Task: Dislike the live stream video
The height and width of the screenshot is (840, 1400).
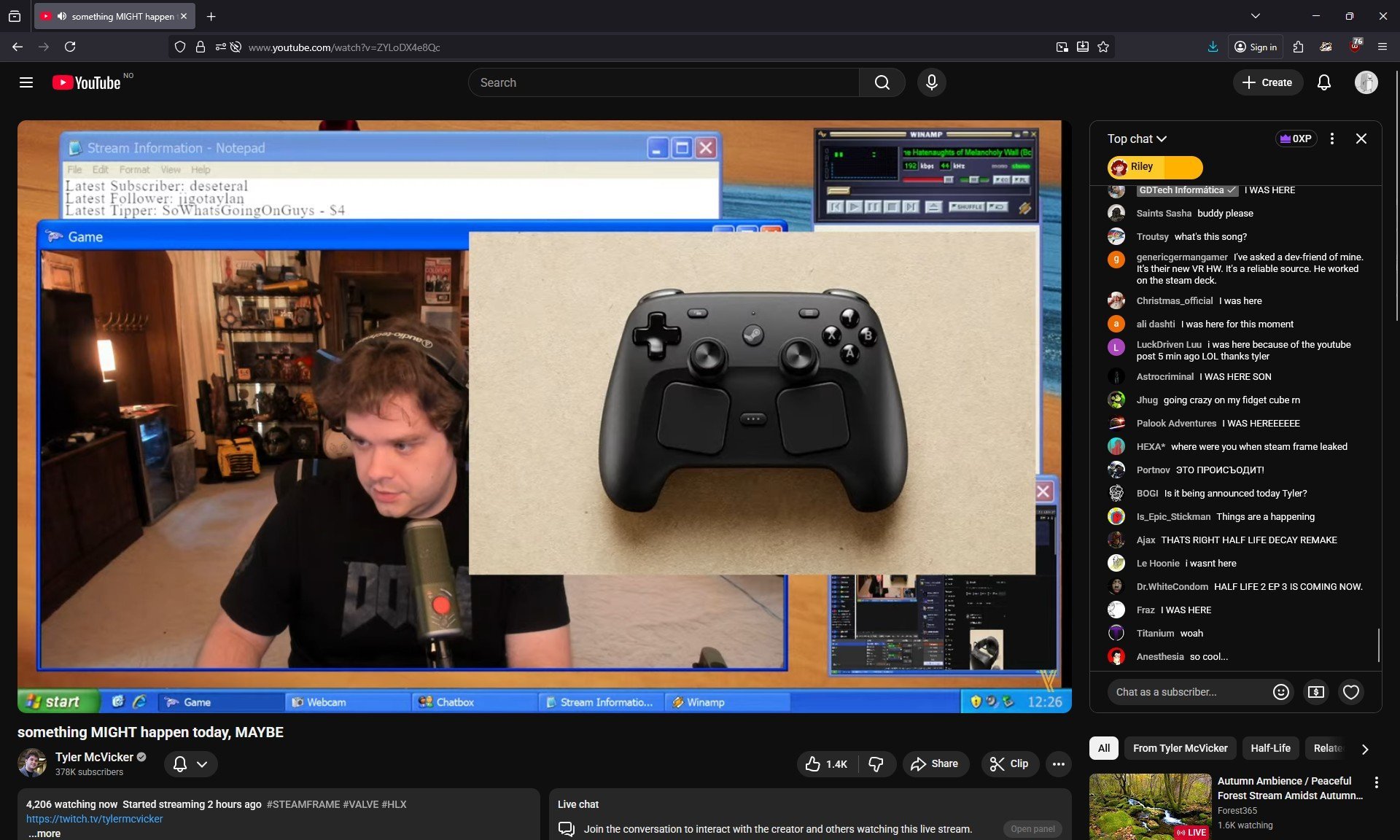Action: pos(876,763)
